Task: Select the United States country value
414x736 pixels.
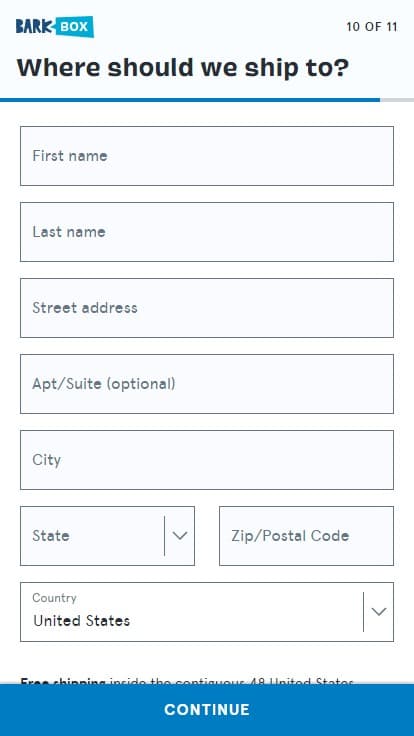Action: [82, 621]
